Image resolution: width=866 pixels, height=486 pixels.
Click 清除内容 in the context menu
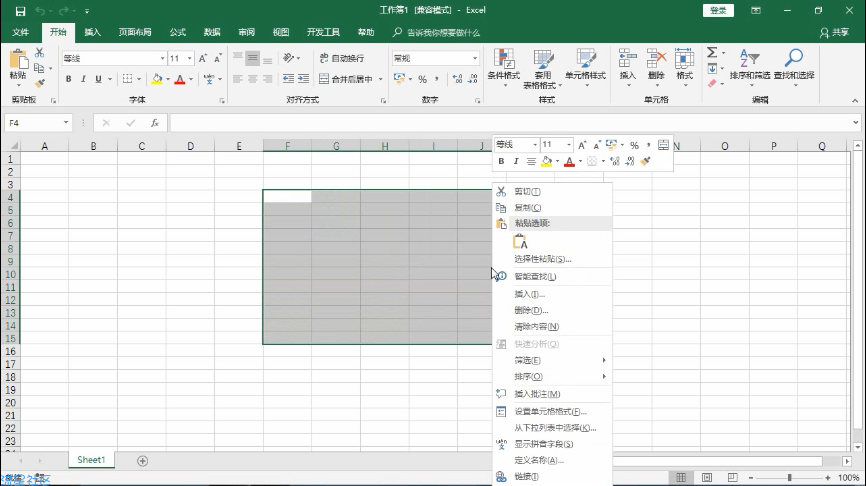click(536, 327)
